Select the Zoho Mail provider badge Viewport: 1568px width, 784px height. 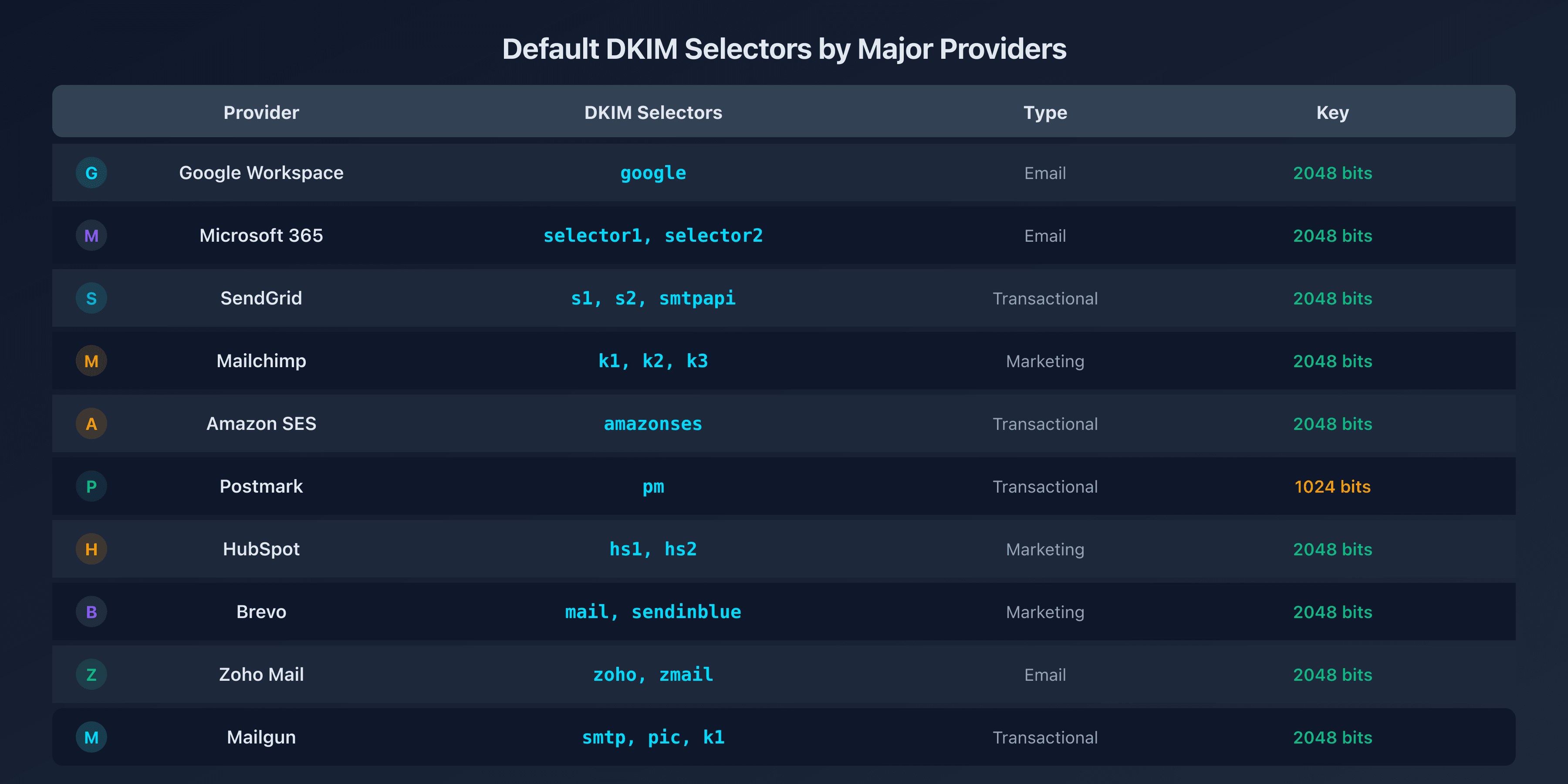(x=91, y=674)
